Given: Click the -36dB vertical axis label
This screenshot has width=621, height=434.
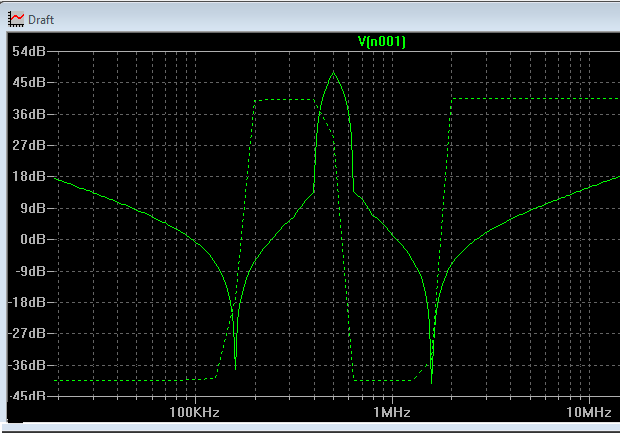Looking at the screenshot, I should (x=26, y=365).
